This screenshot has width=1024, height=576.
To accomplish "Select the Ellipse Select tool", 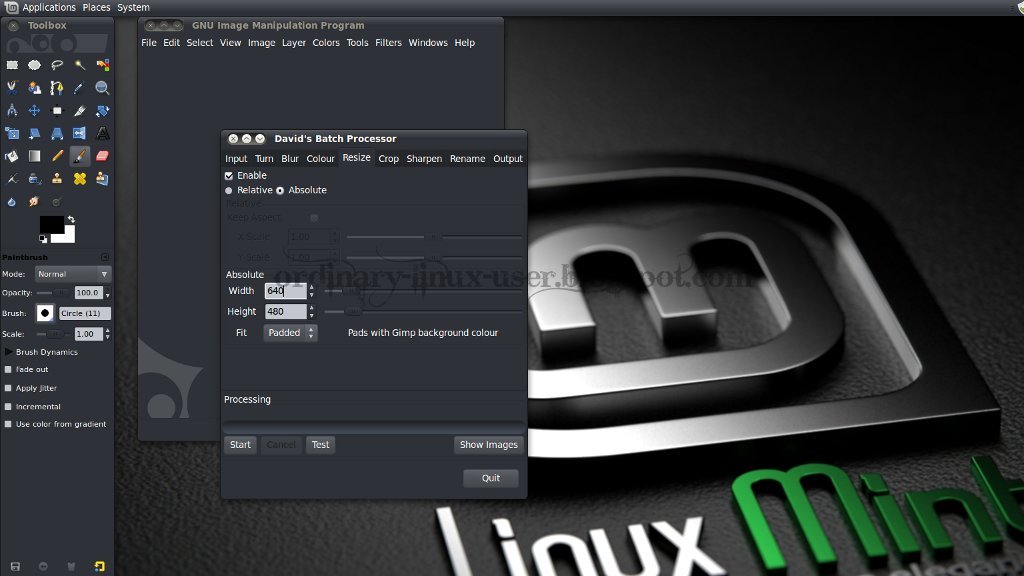I will [x=35, y=65].
